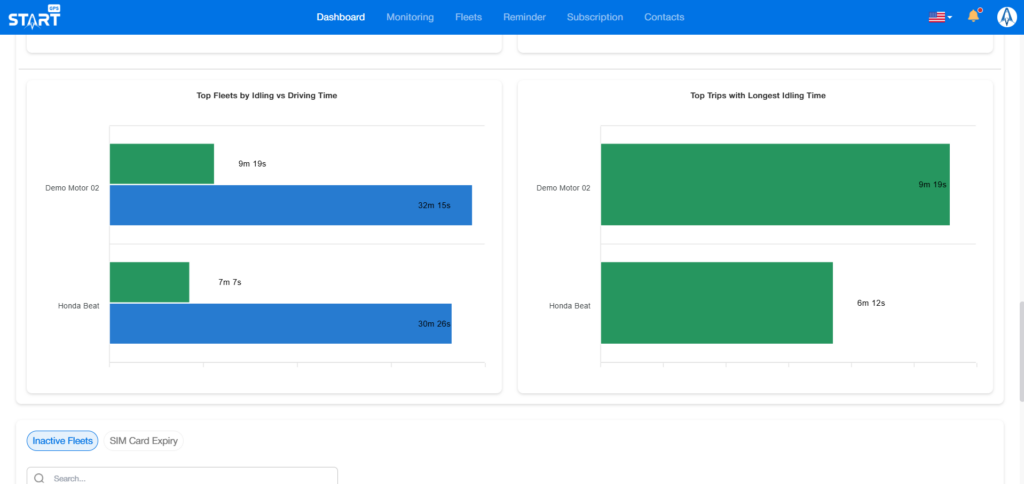Screen dimensions: 1024x484
Task: Open the Dashboard menu item
Action: [x=340, y=17]
